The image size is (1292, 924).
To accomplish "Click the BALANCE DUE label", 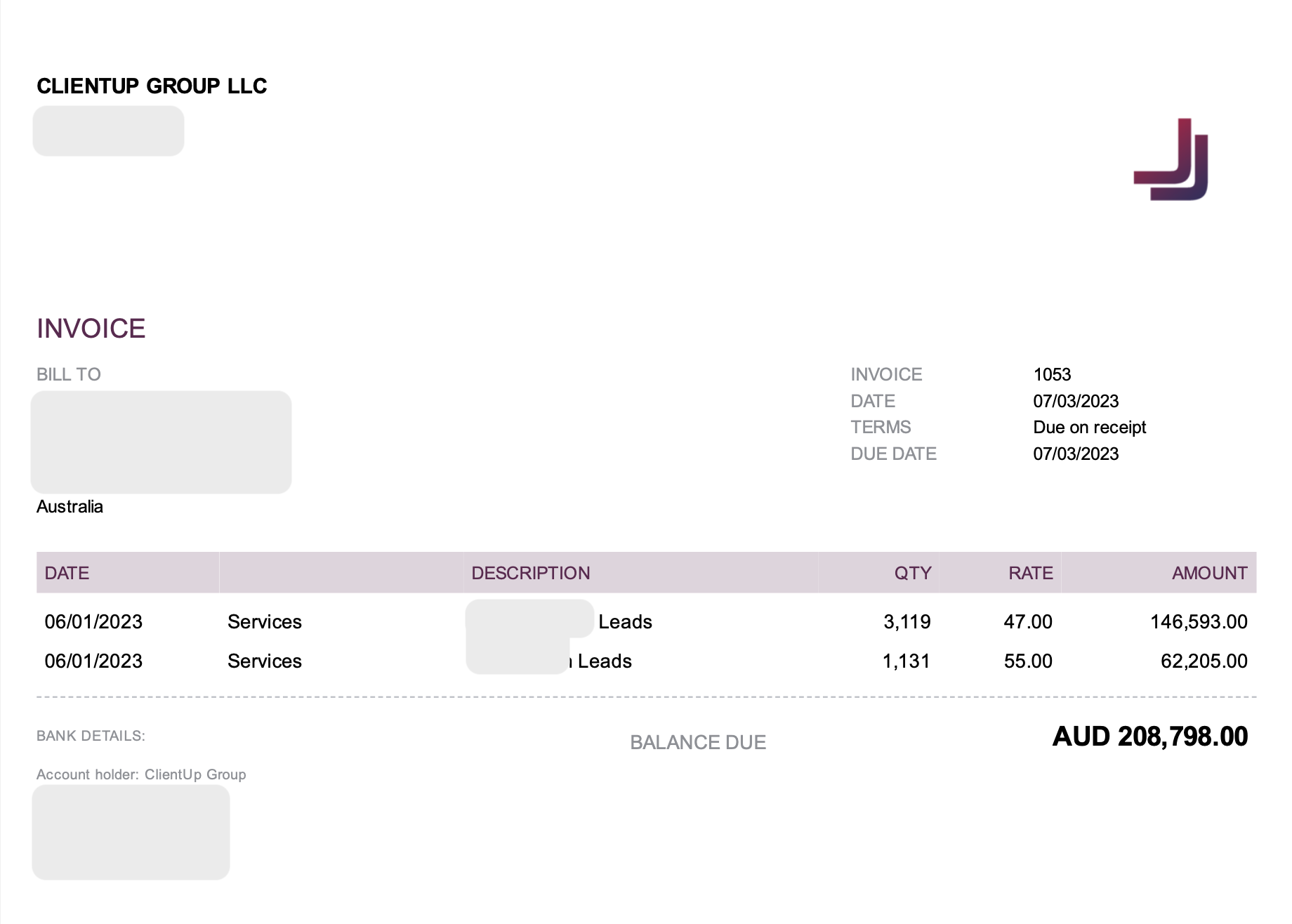I will click(x=698, y=742).
